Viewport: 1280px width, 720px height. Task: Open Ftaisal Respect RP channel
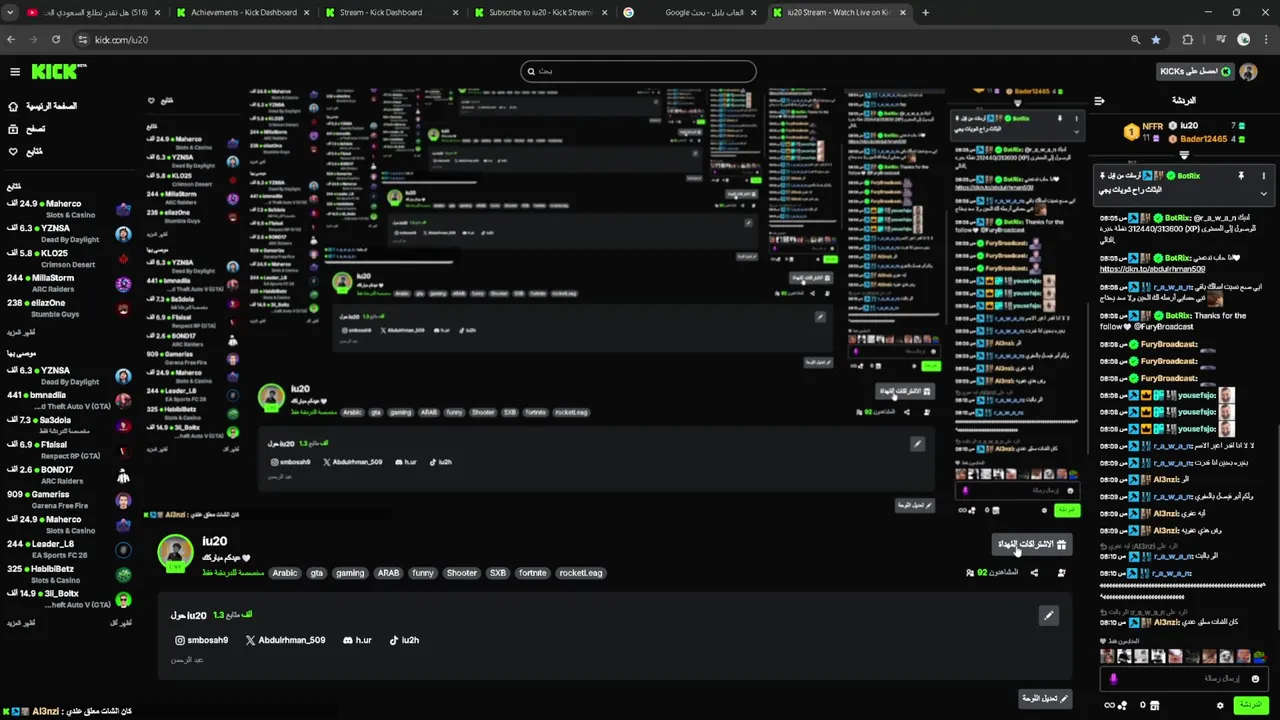(x=68, y=450)
